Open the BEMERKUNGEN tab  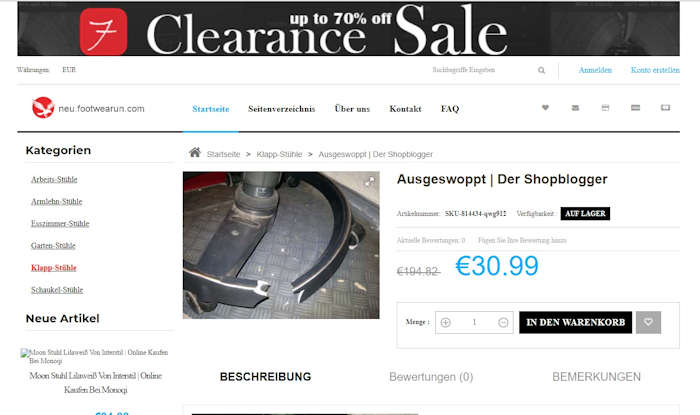tap(596, 377)
